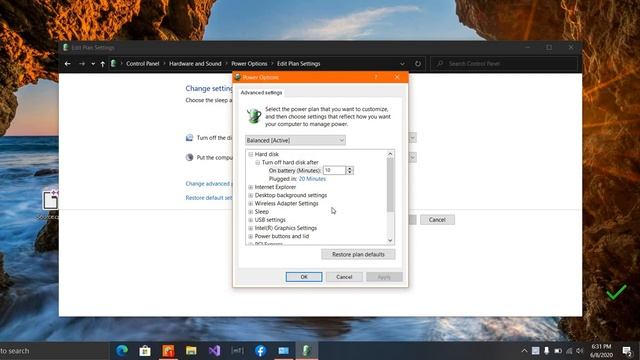Open the bracket mf taskbar app
The width and height of the screenshot is (640, 360).
point(237,351)
